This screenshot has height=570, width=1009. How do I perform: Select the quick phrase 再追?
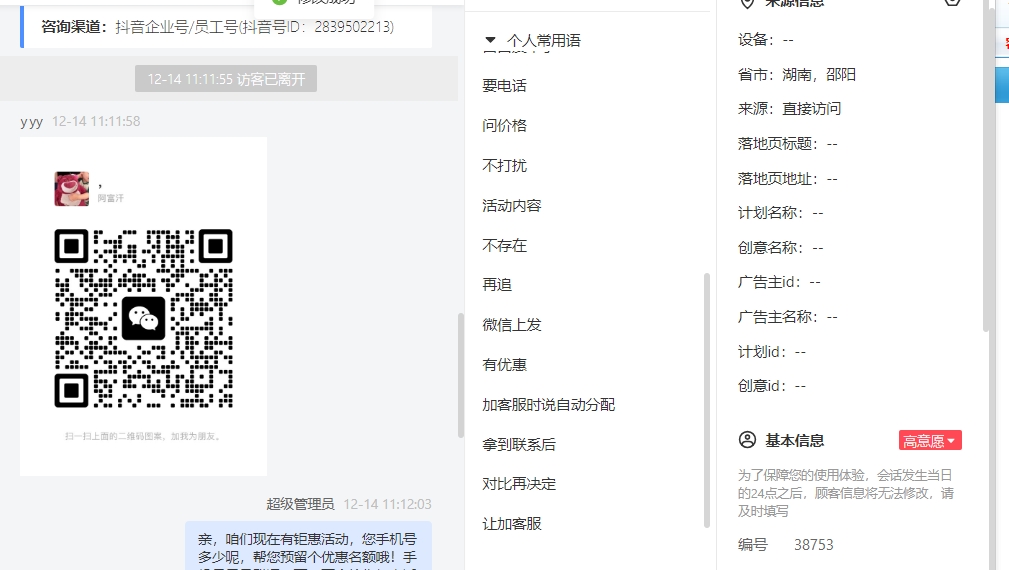coord(497,284)
